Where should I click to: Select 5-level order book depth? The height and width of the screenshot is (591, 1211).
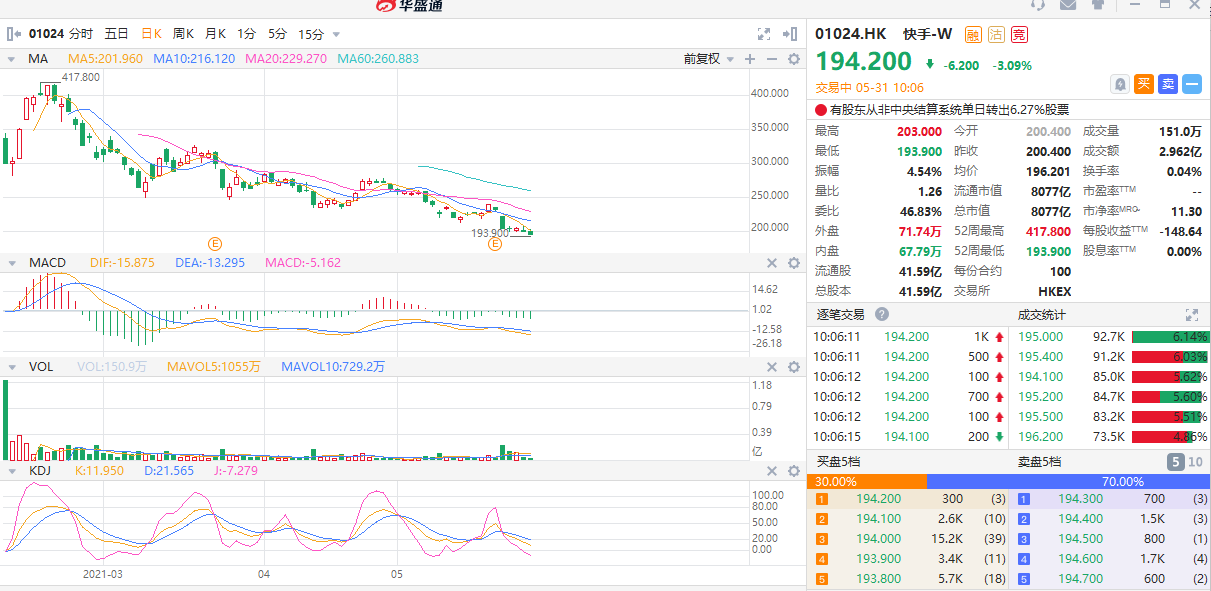1176,462
